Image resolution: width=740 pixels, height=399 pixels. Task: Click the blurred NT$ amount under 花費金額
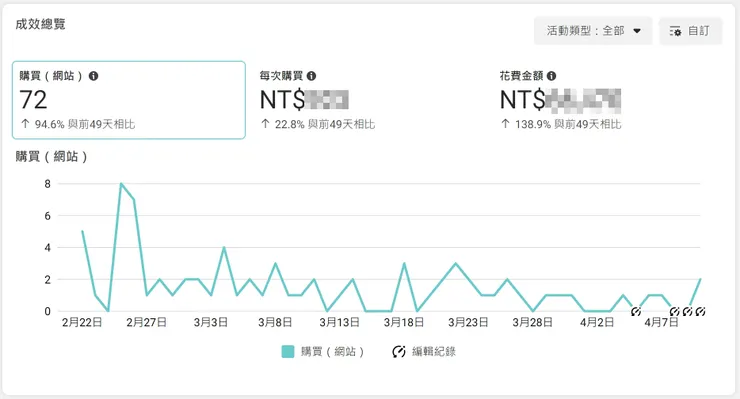pyautogui.click(x=561, y=100)
